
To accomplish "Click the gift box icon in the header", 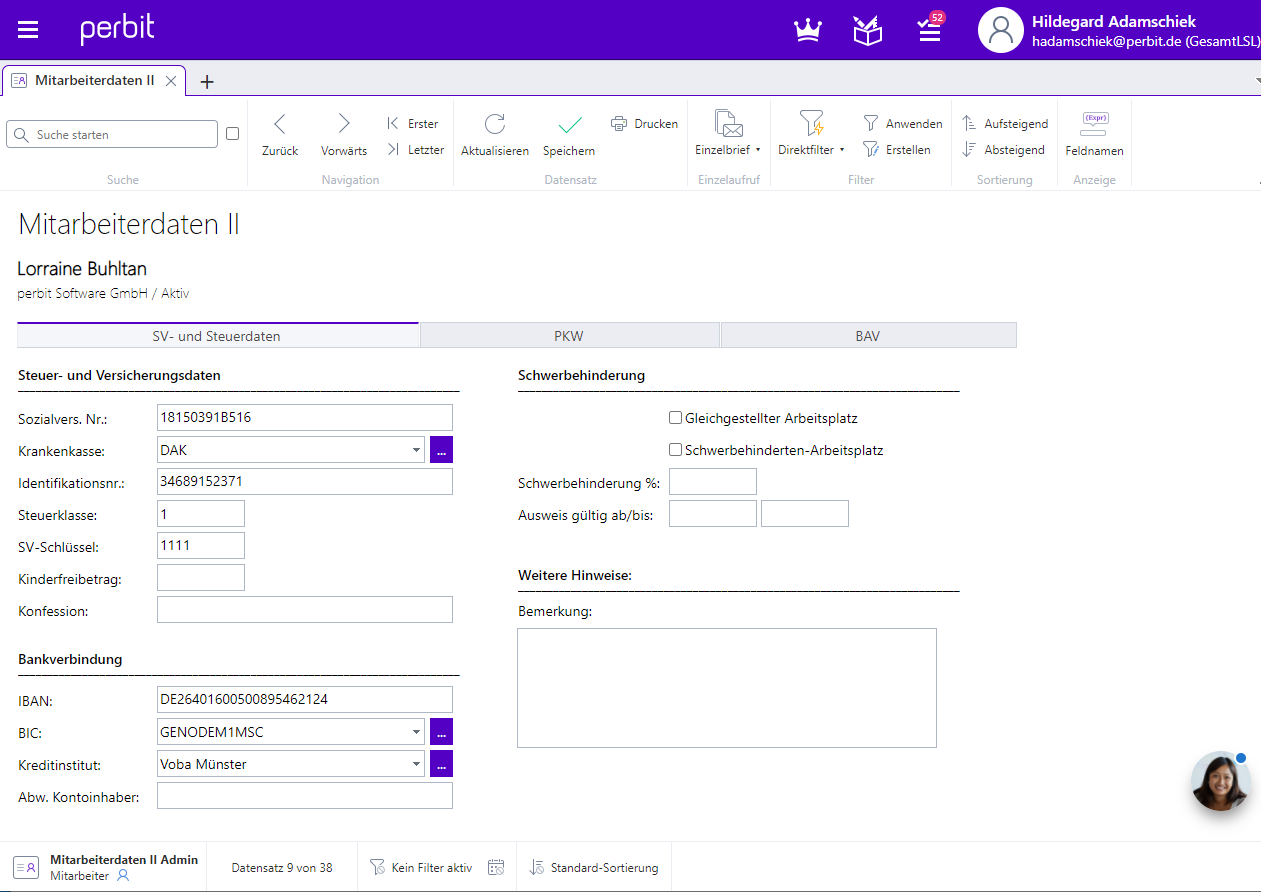I will point(867,30).
